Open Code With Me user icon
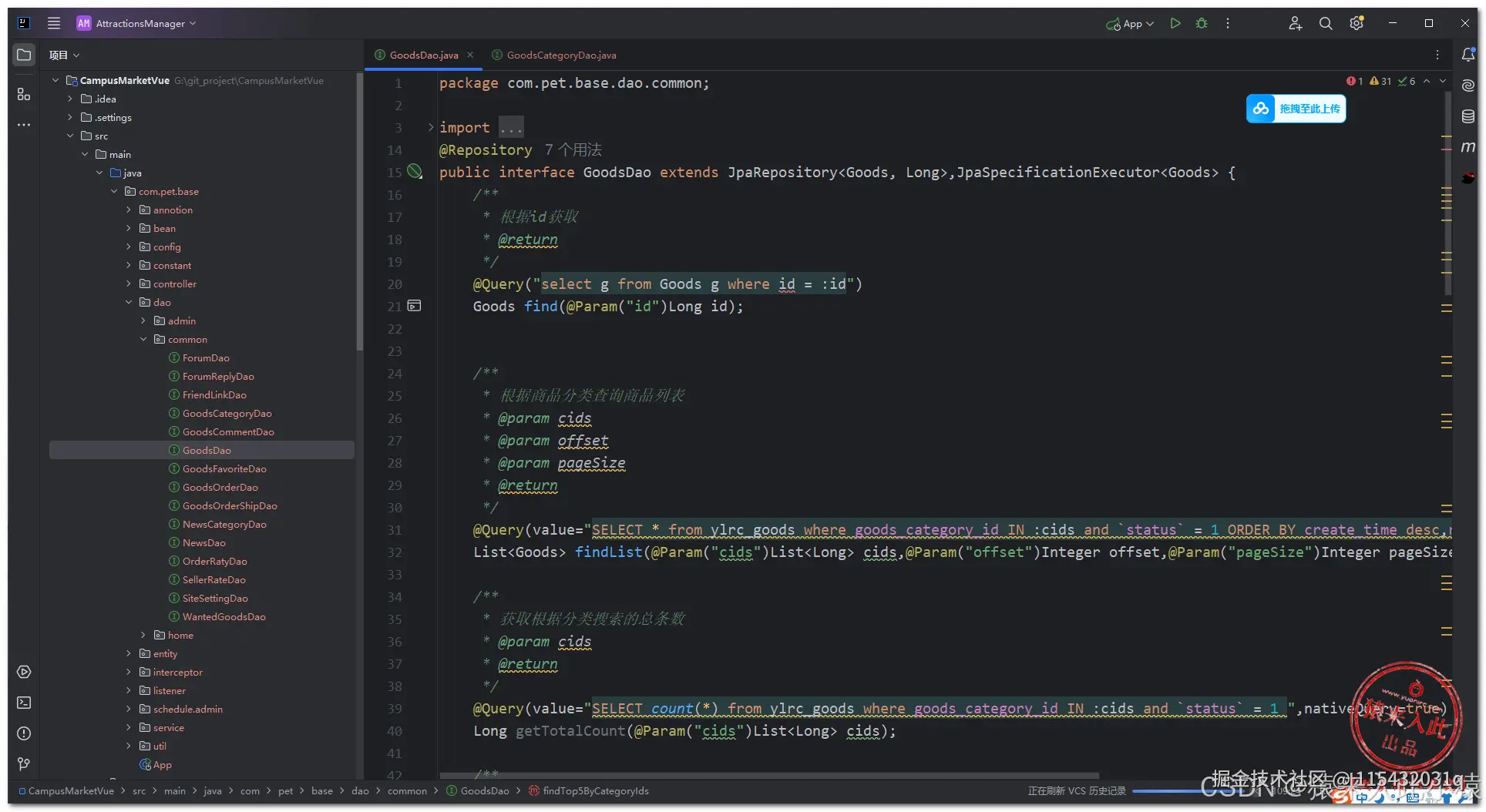The image size is (1486, 812). pyautogui.click(x=1295, y=23)
